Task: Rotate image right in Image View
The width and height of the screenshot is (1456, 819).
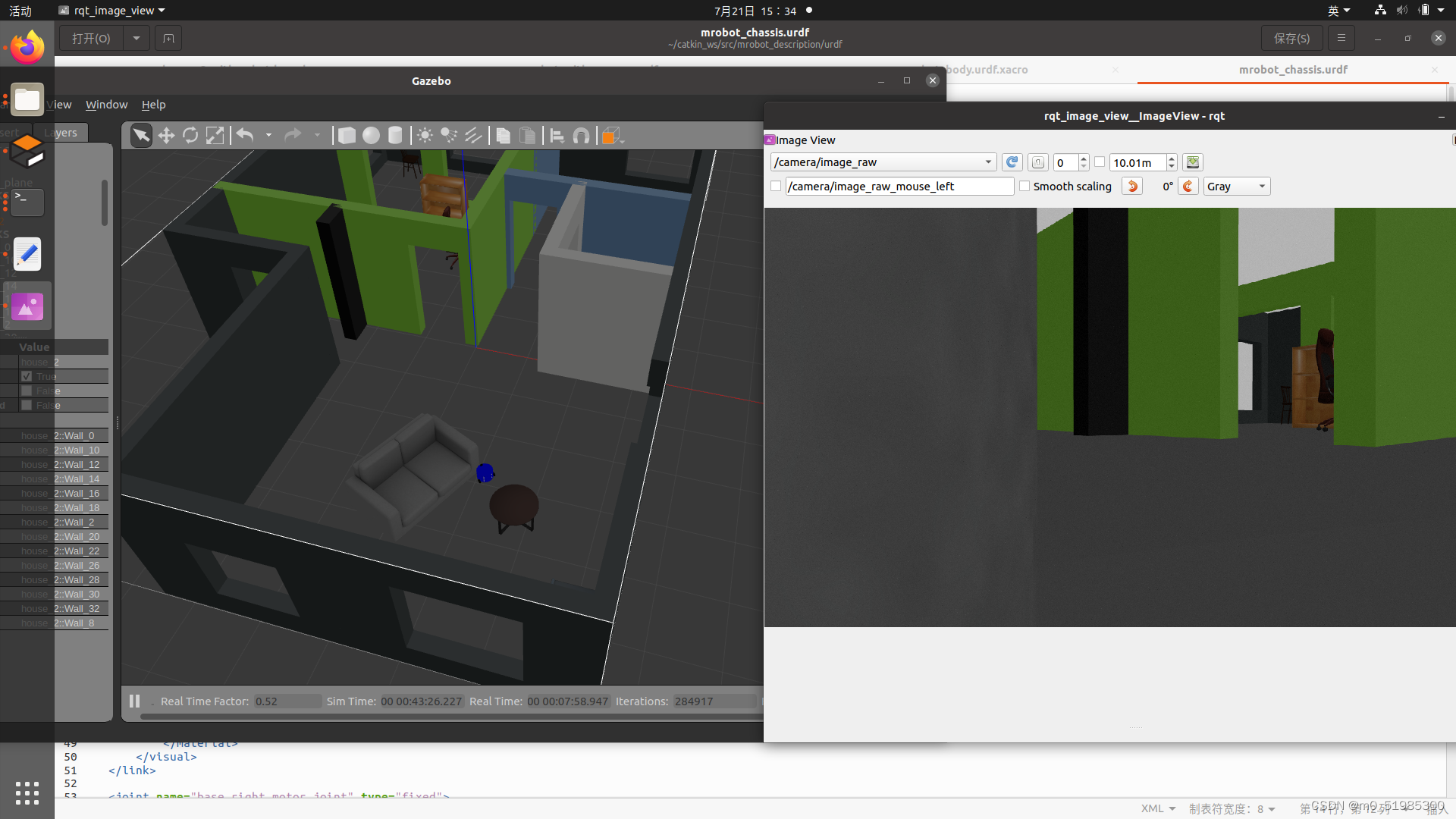Action: tap(1188, 187)
